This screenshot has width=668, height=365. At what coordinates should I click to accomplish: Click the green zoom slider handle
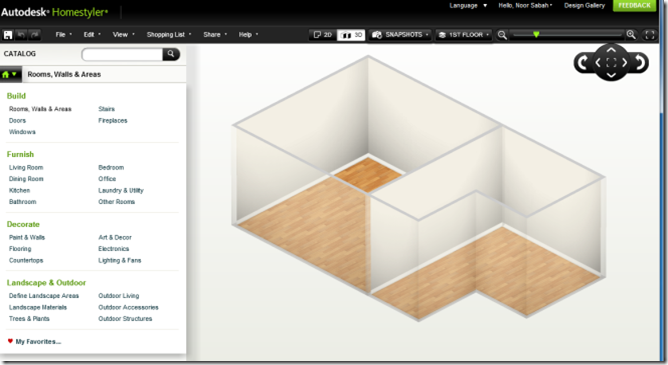(536, 34)
